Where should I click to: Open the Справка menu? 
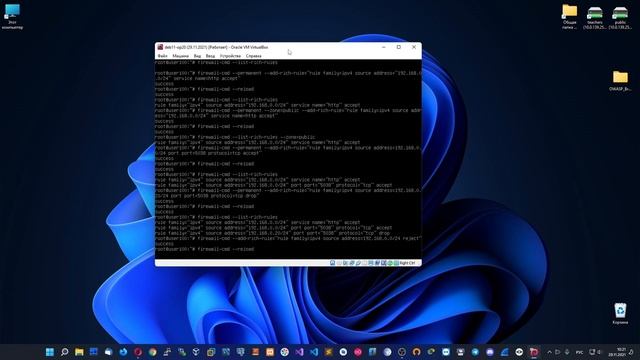[253, 56]
